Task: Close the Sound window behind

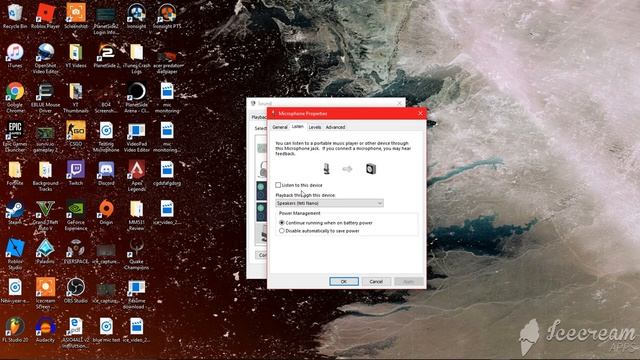Action: [400, 103]
